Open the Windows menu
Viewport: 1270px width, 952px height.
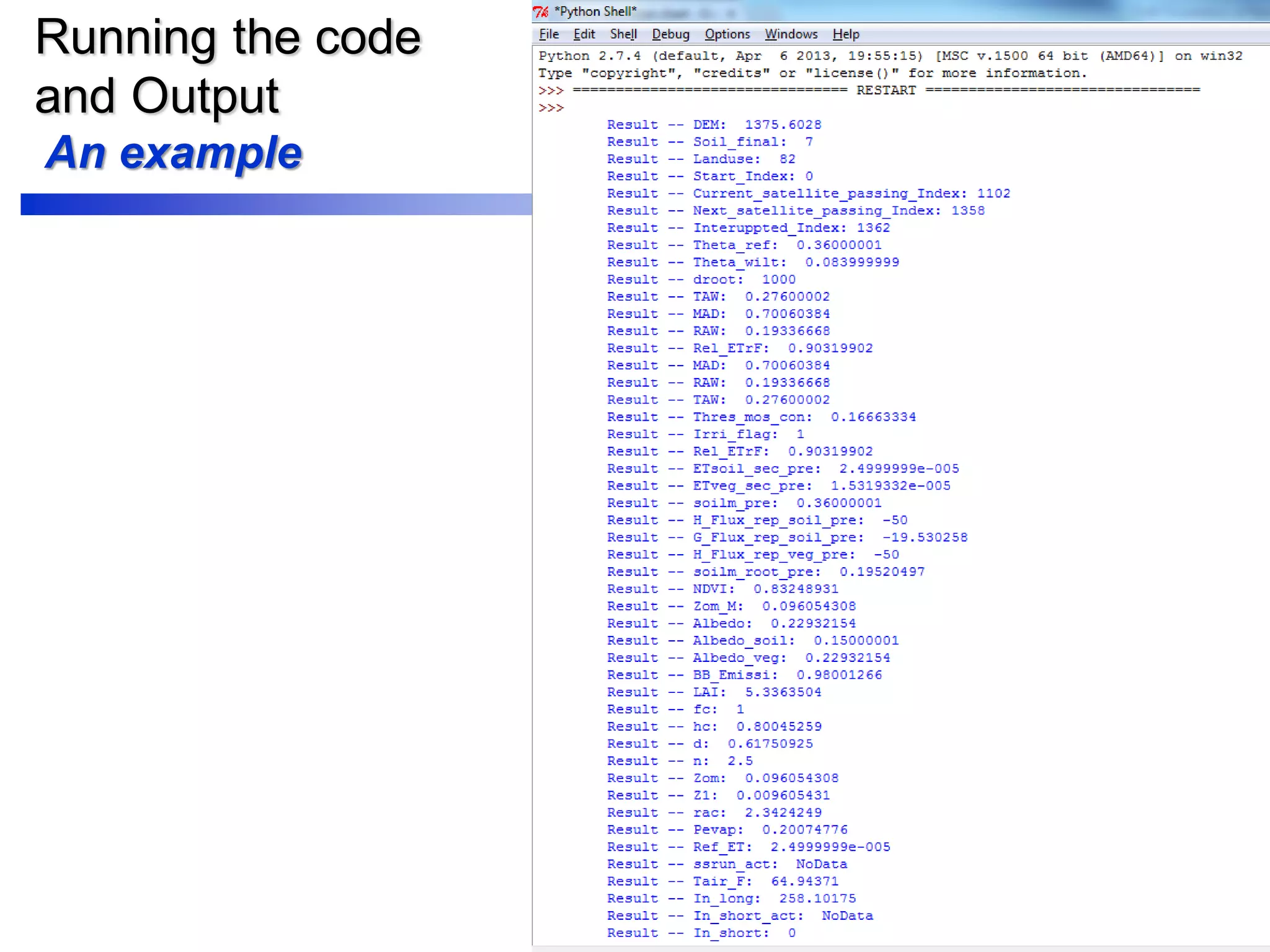point(791,34)
